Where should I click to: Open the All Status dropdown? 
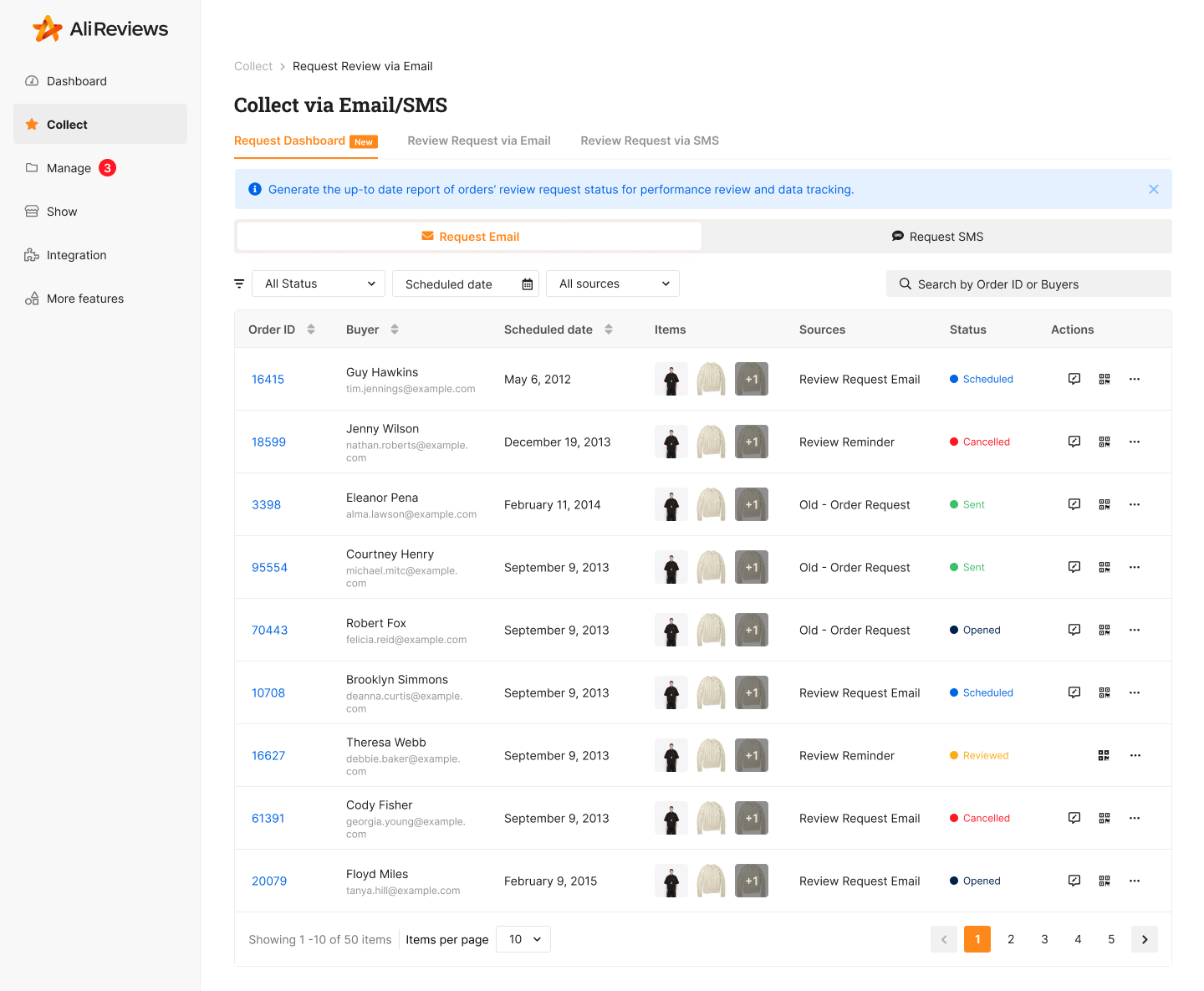318,284
